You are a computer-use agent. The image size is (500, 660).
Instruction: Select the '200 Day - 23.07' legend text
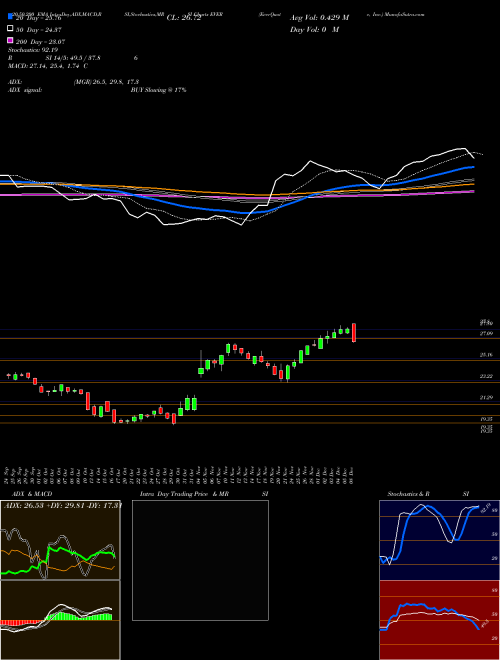(x=40, y=42)
